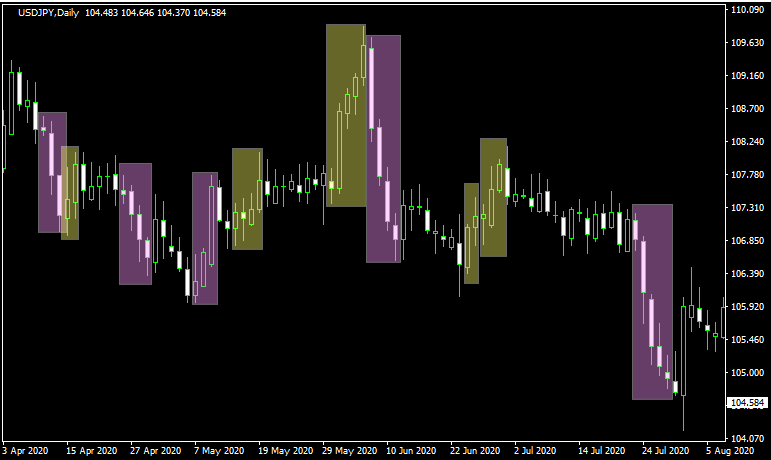This screenshot has width=771, height=460.
Task: Click the 14 Jul 2020 date label
Action: click(x=601, y=451)
